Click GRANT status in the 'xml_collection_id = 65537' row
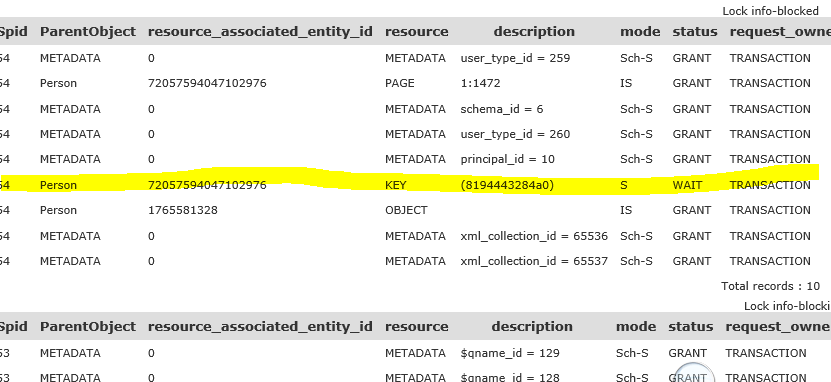The width and height of the screenshot is (831, 382). 692,261
